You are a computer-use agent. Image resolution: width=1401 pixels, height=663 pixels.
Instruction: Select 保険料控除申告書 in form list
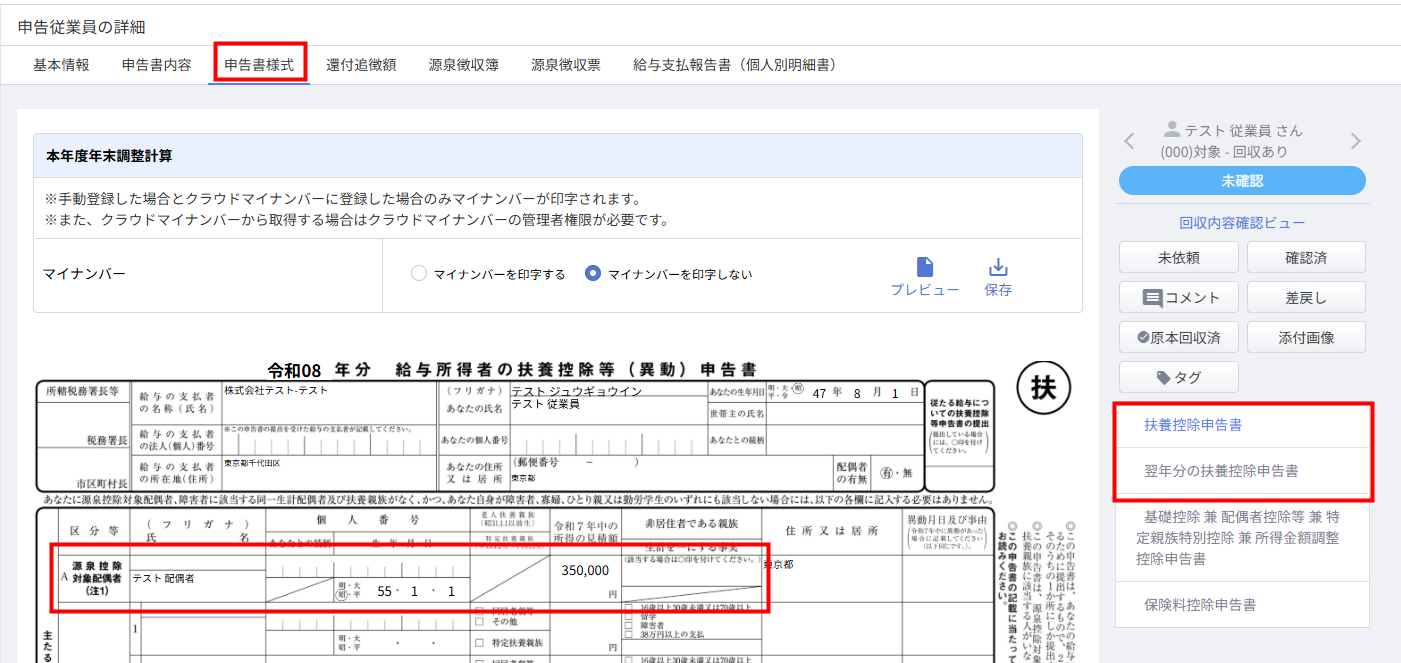click(x=1242, y=605)
